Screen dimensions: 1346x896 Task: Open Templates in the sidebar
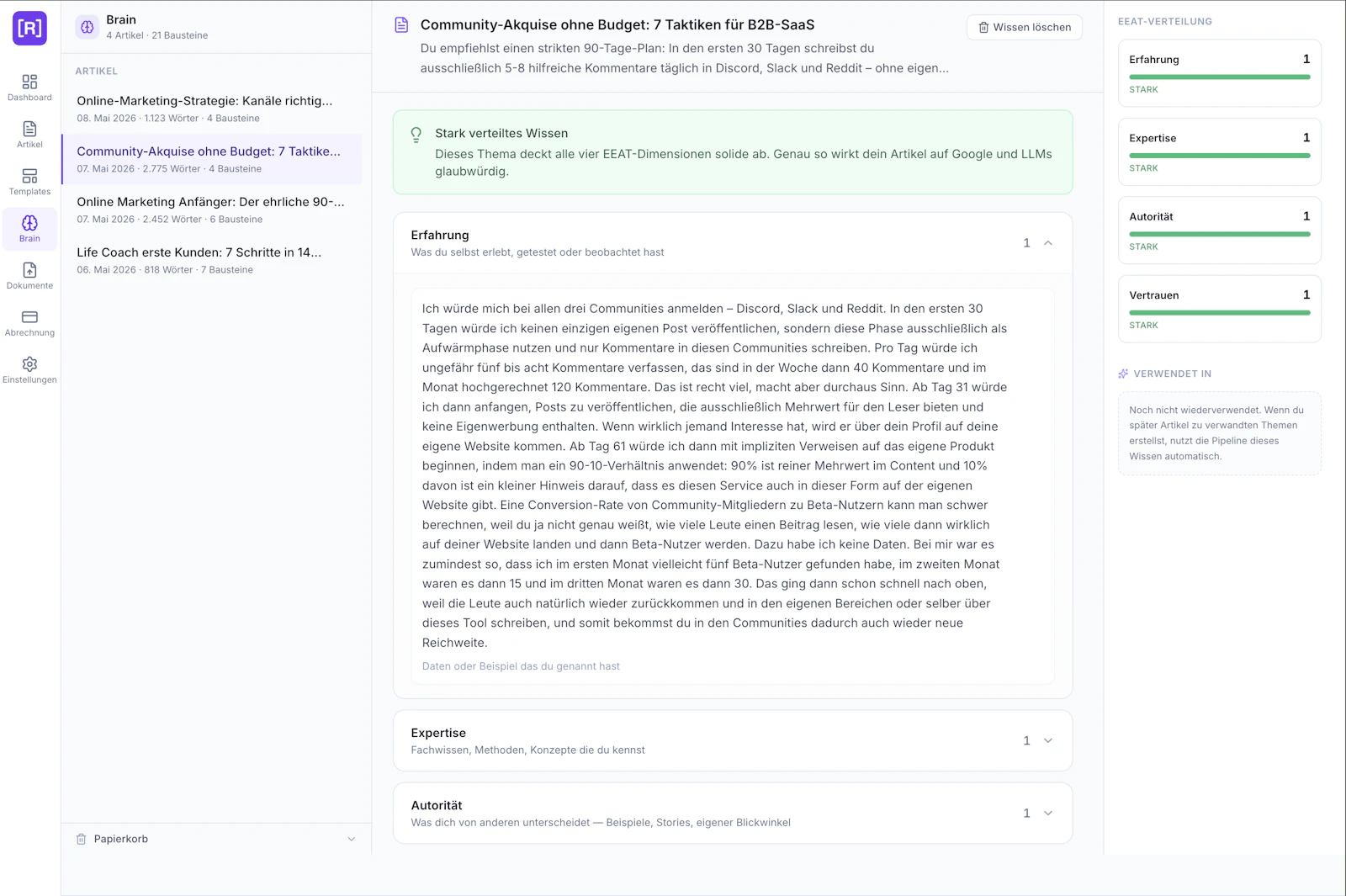click(x=29, y=182)
